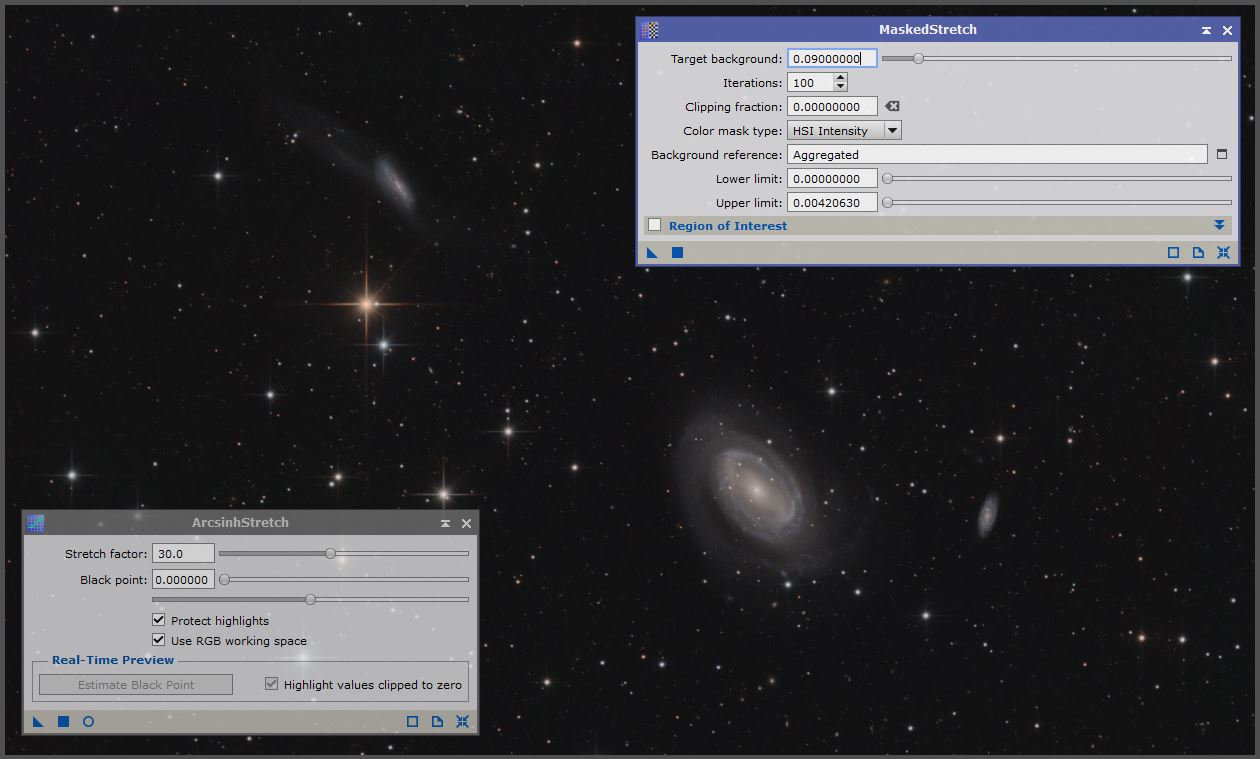Screen dimensions: 1260x759
Task: Click Apply square icon in MaskedStretch
Action: pos(677,253)
